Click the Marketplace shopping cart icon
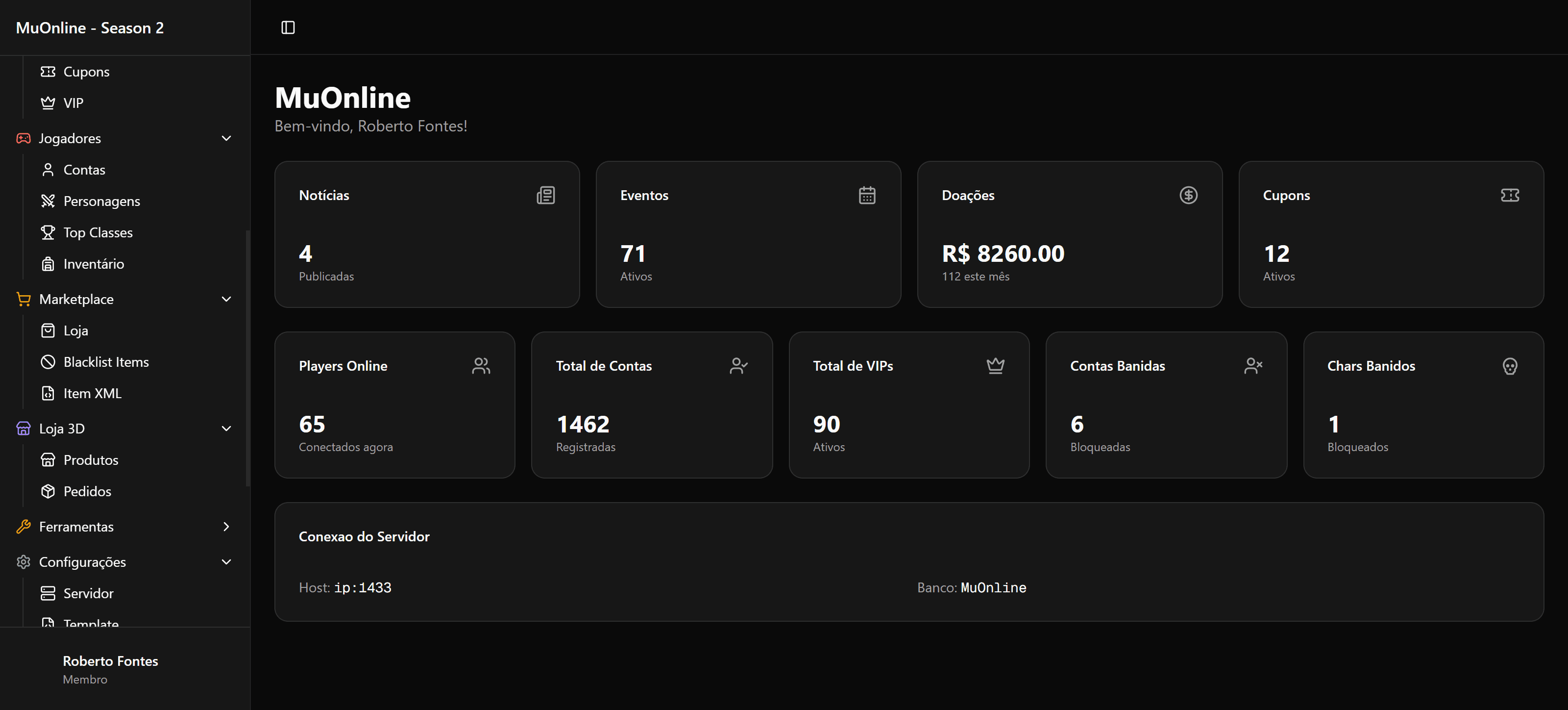 pyautogui.click(x=23, y=299)
